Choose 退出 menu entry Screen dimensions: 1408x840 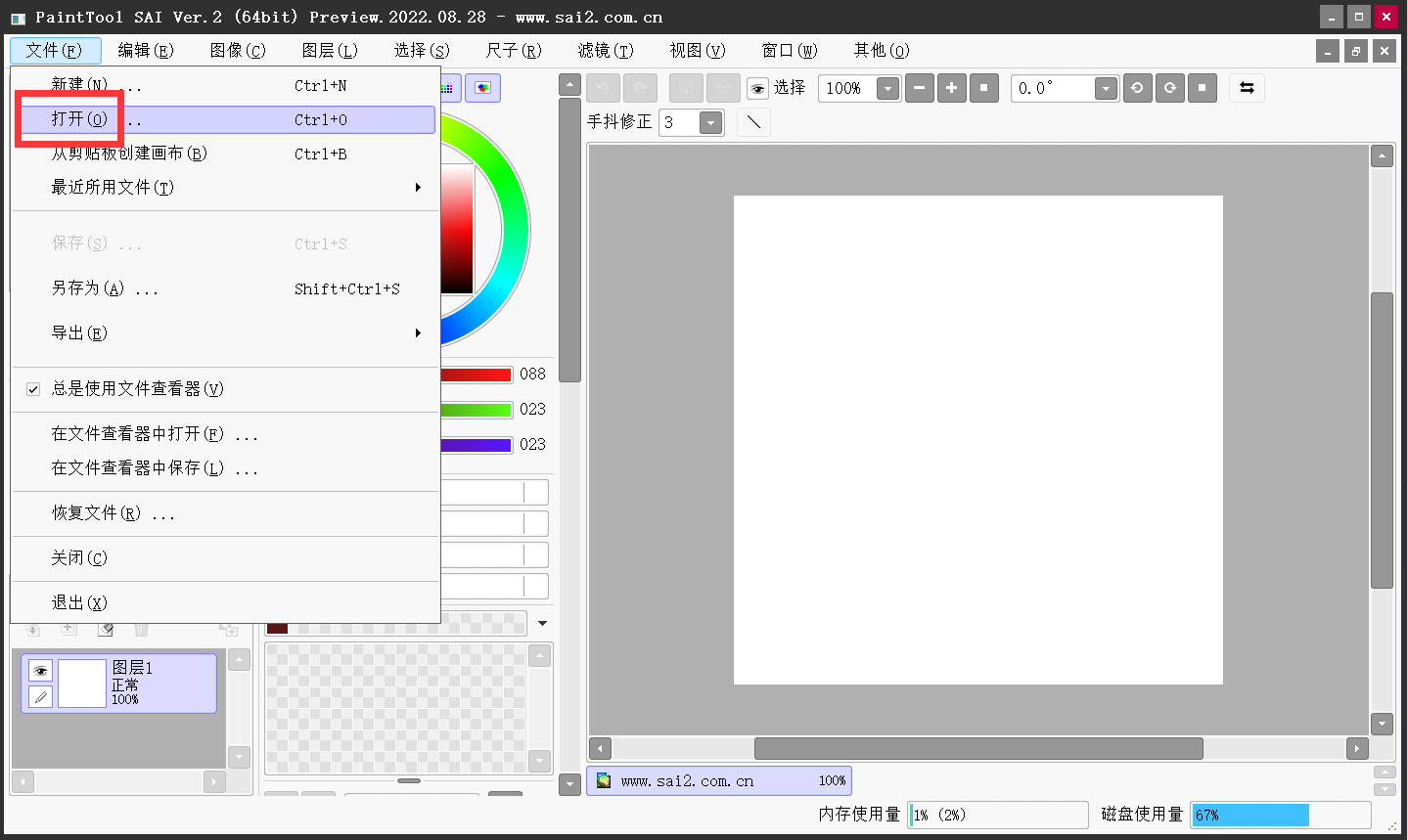click(x=224, y=603)
